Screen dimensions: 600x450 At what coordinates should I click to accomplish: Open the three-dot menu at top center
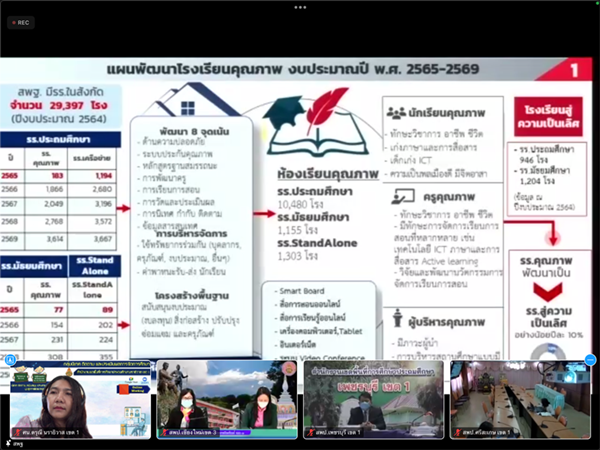[299, 6]
